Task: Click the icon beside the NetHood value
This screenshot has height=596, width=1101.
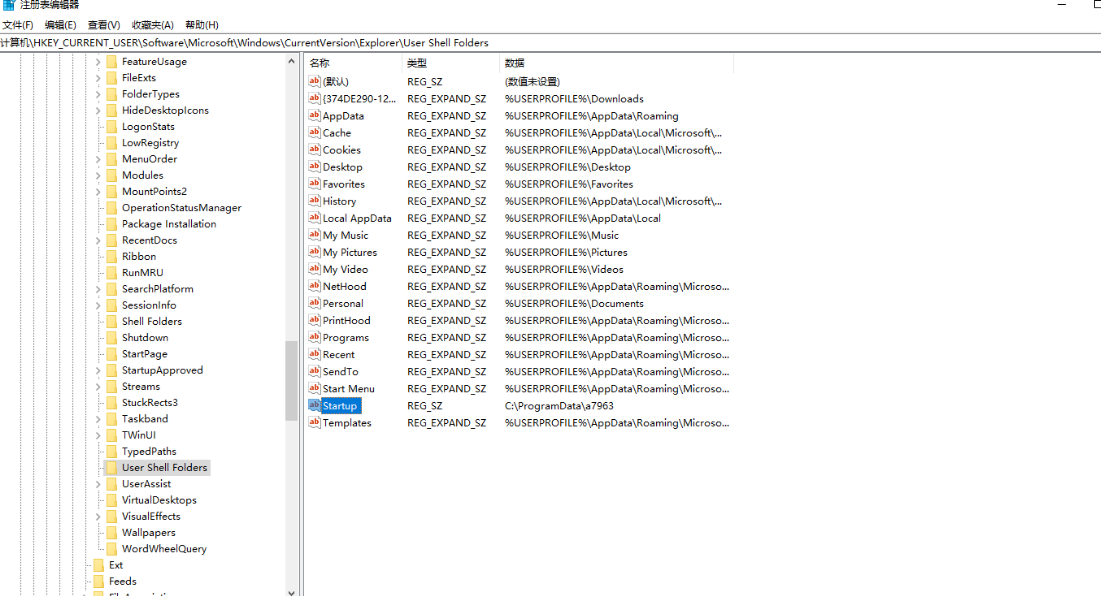Action: [x=314, y=286]
